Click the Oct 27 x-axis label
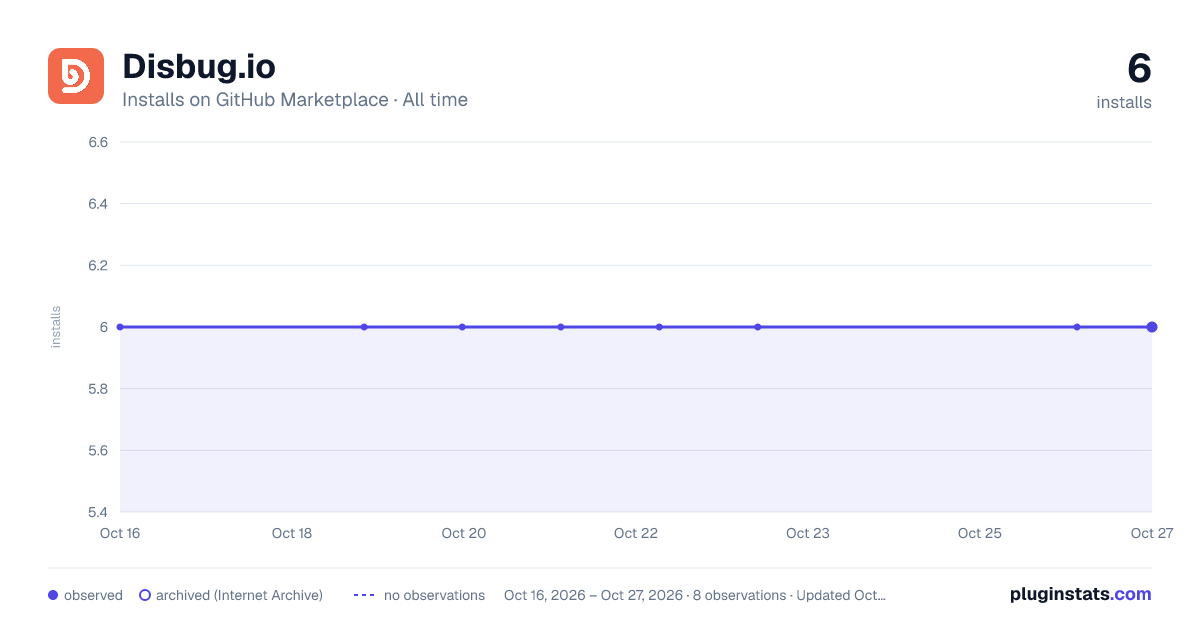Image resolution: width=1200 pixels, height=630 pixels. pyautogui.click(x=1151, y=533)
